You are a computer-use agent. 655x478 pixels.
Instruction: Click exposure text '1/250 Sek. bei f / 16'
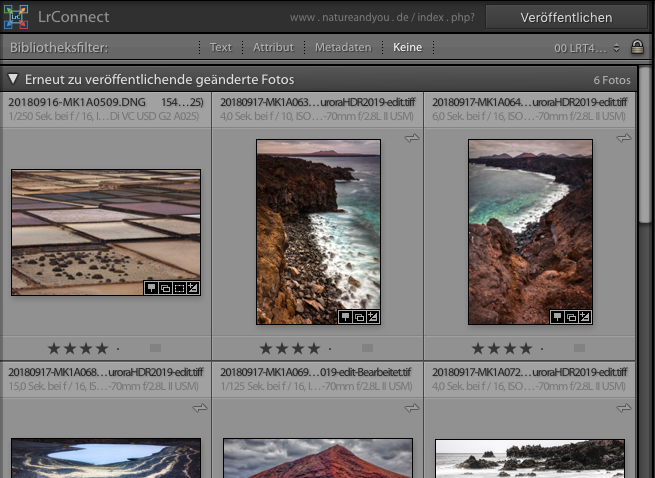point(51,116)
